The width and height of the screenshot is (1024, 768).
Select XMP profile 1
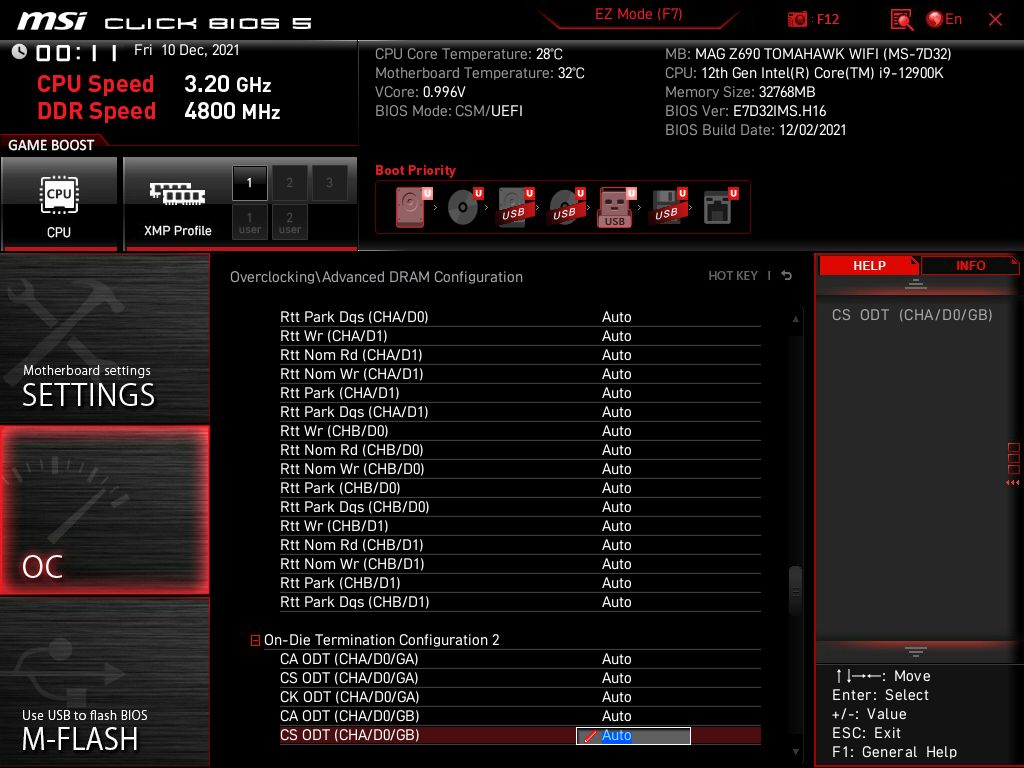click(249, 183)
